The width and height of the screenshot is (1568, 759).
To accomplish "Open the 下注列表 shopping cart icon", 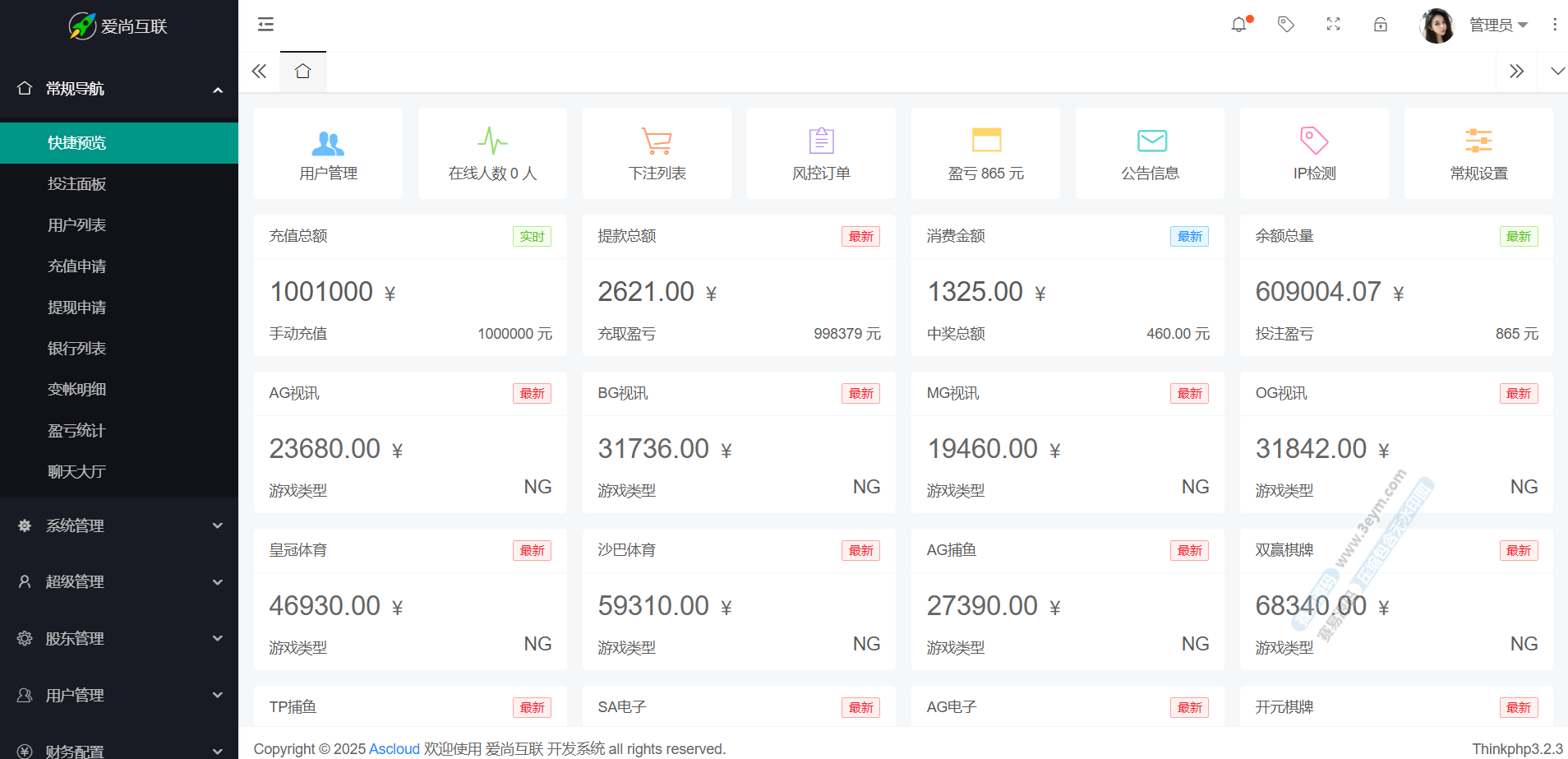I will click(657, 141).
